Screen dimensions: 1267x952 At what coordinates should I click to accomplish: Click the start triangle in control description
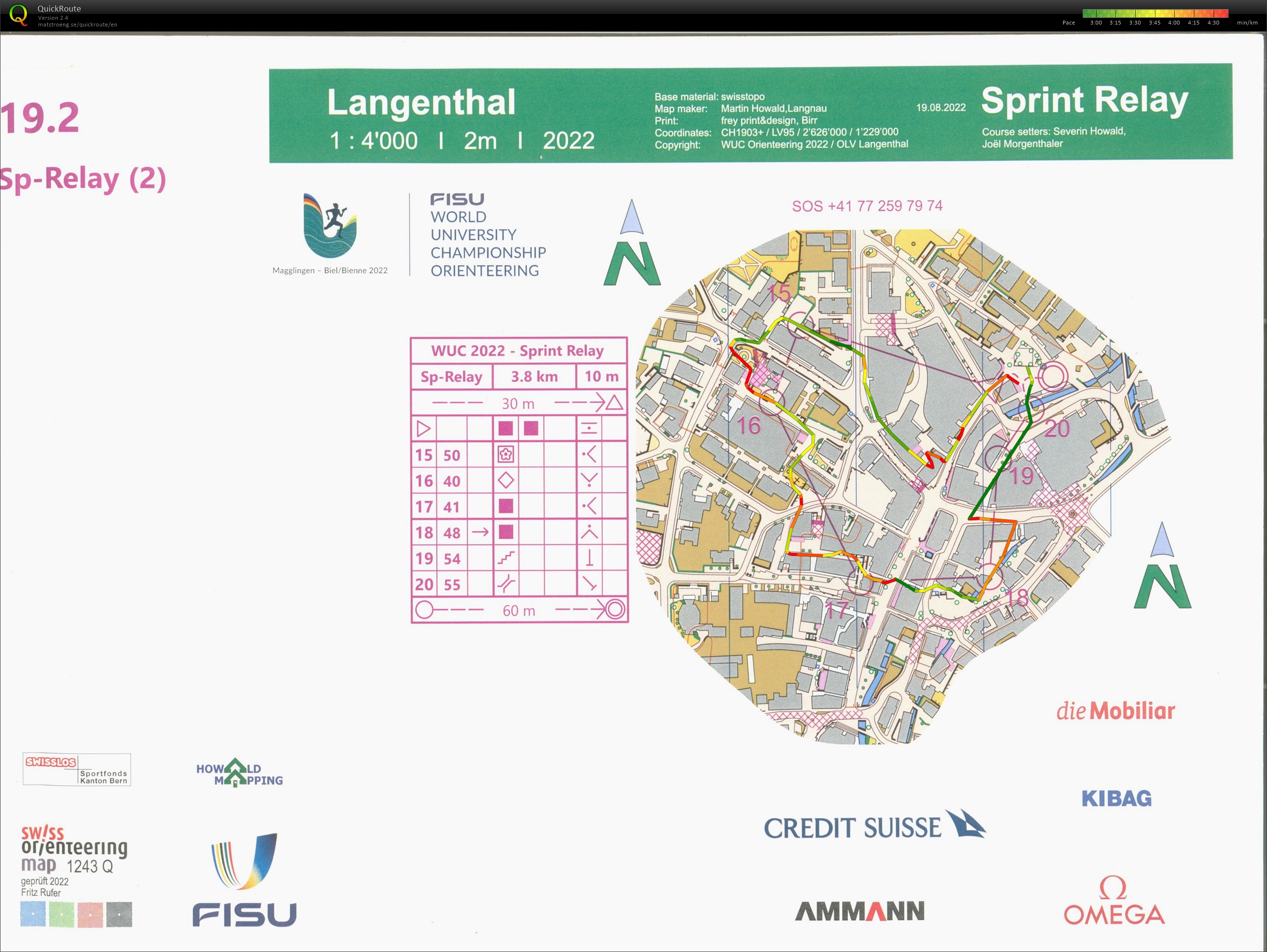coord(423,429)
